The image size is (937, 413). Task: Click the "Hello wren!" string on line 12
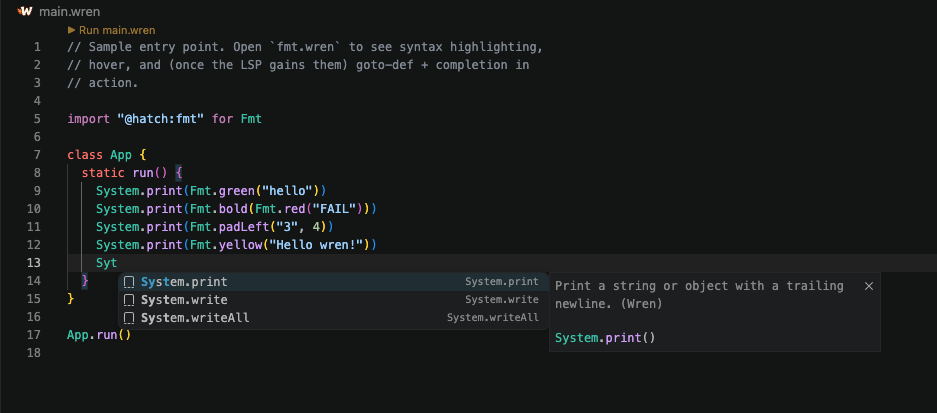point(317,244)
